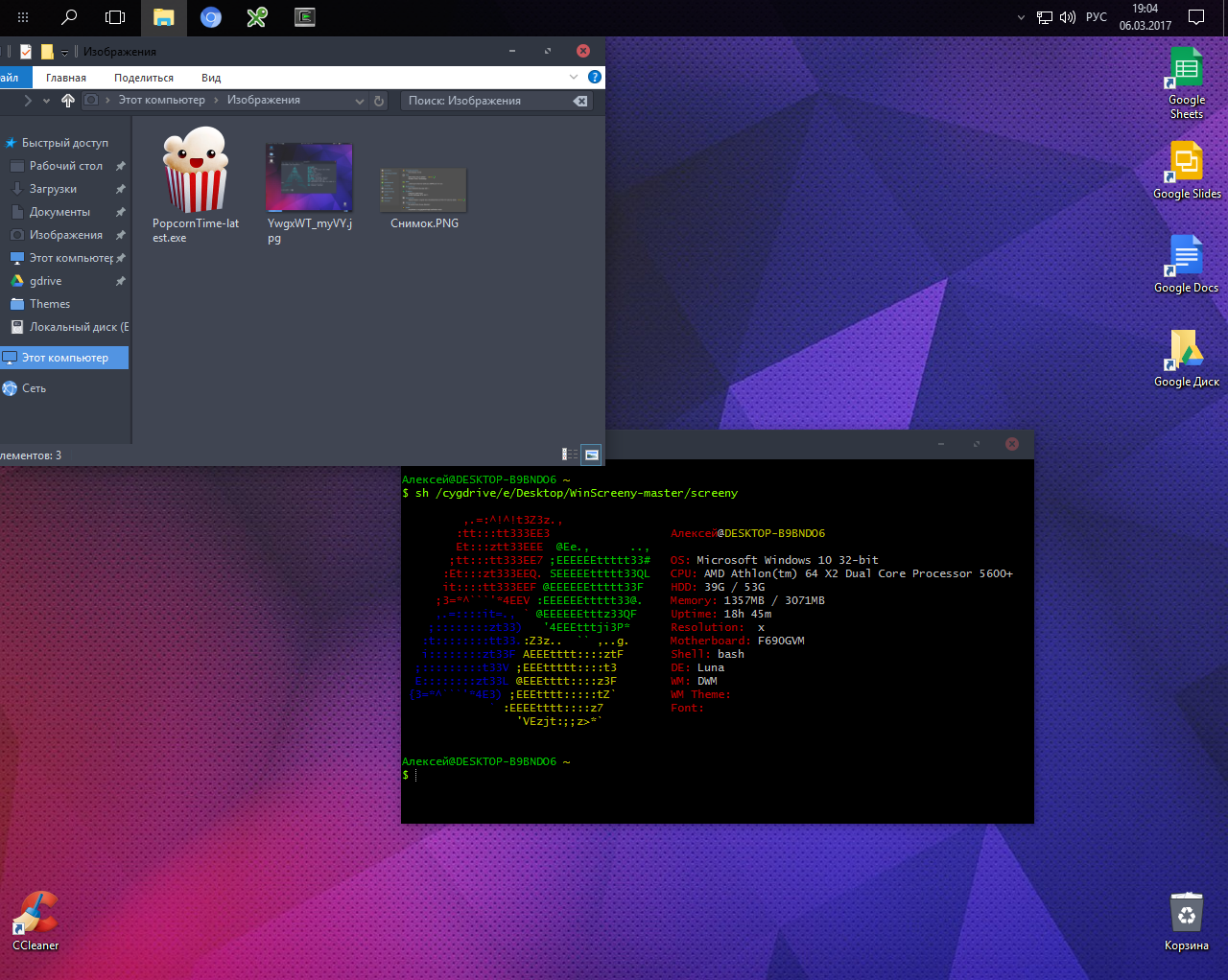Viewport: 1228px width, 980px height.
Task: Unpin gdrive using its pin icon
Action: 120,281
